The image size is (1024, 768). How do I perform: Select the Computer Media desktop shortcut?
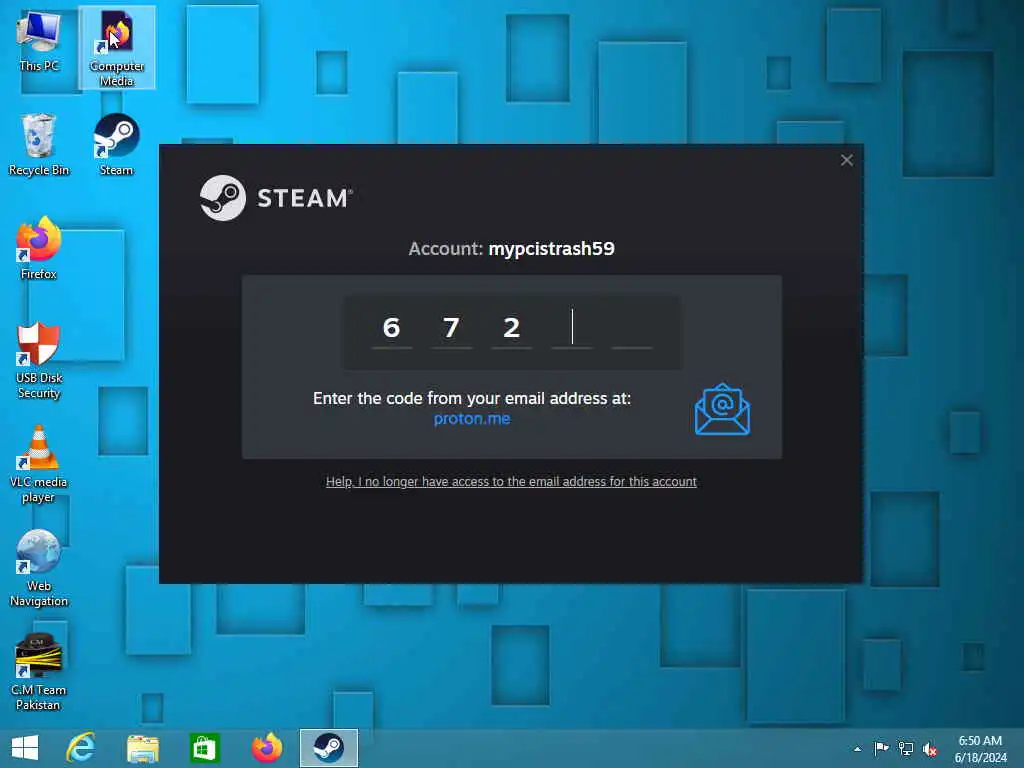[x=116, y=47]
